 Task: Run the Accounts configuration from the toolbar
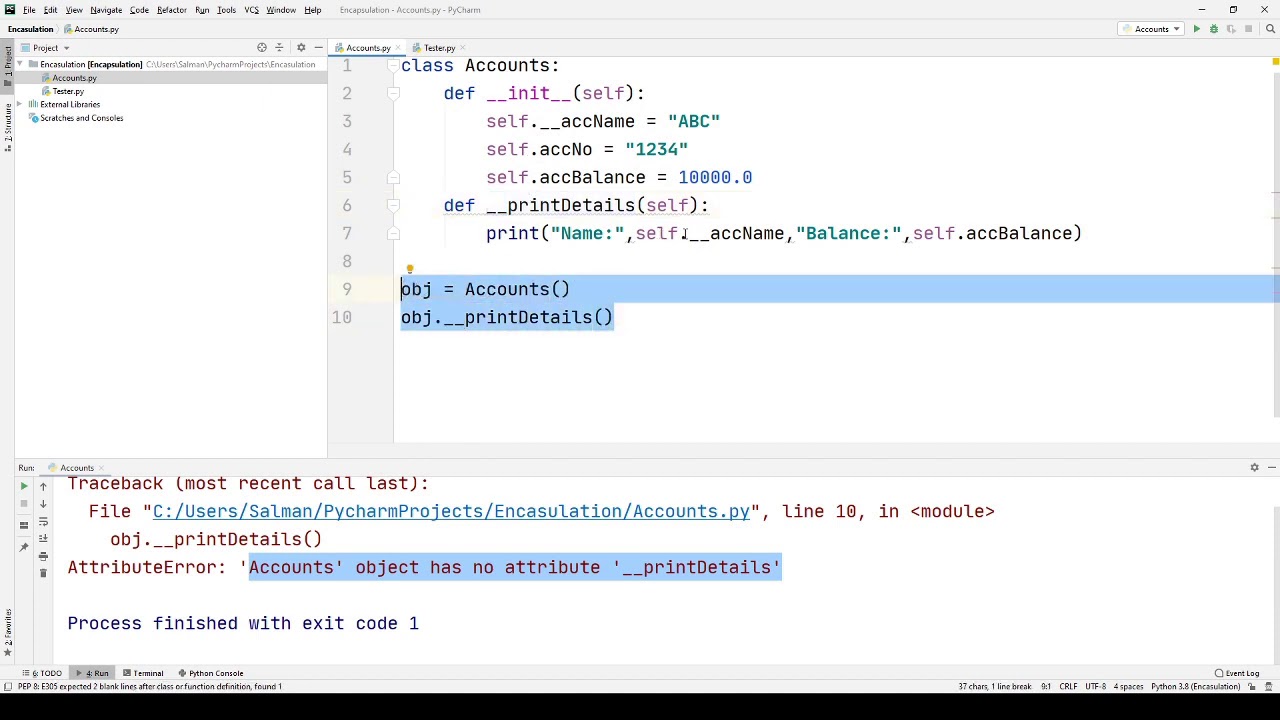click(1196, 29)
